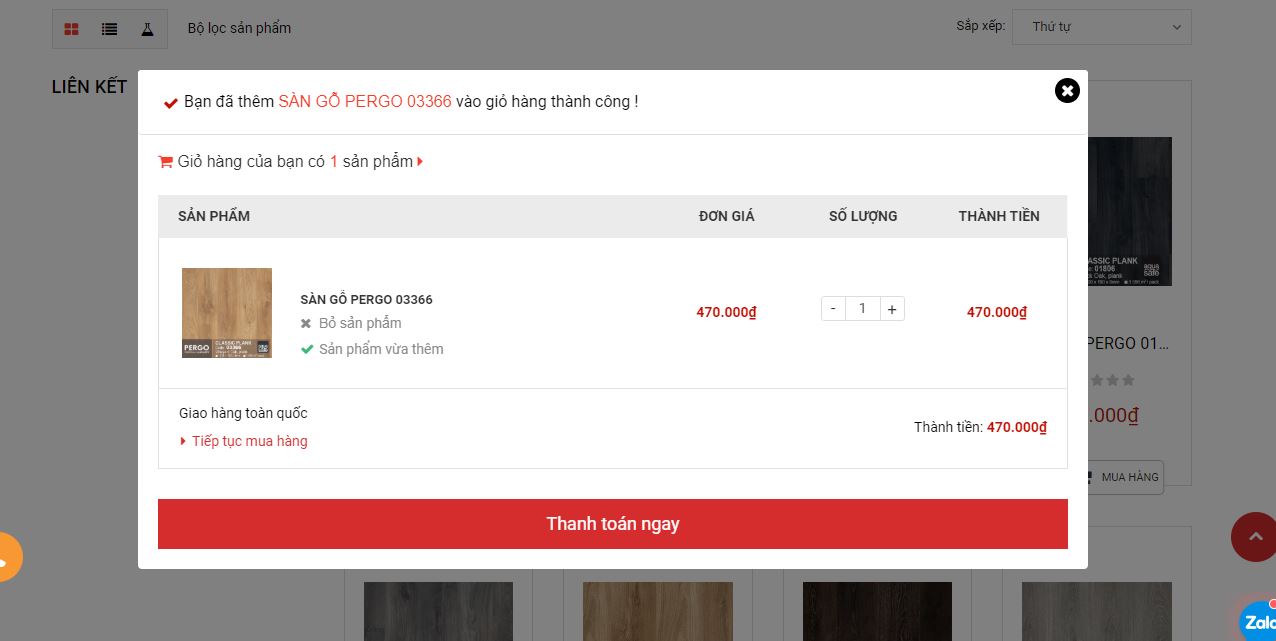Decrease quantity with minus button
The image size is (1276, 641).
tap(833, 308)
